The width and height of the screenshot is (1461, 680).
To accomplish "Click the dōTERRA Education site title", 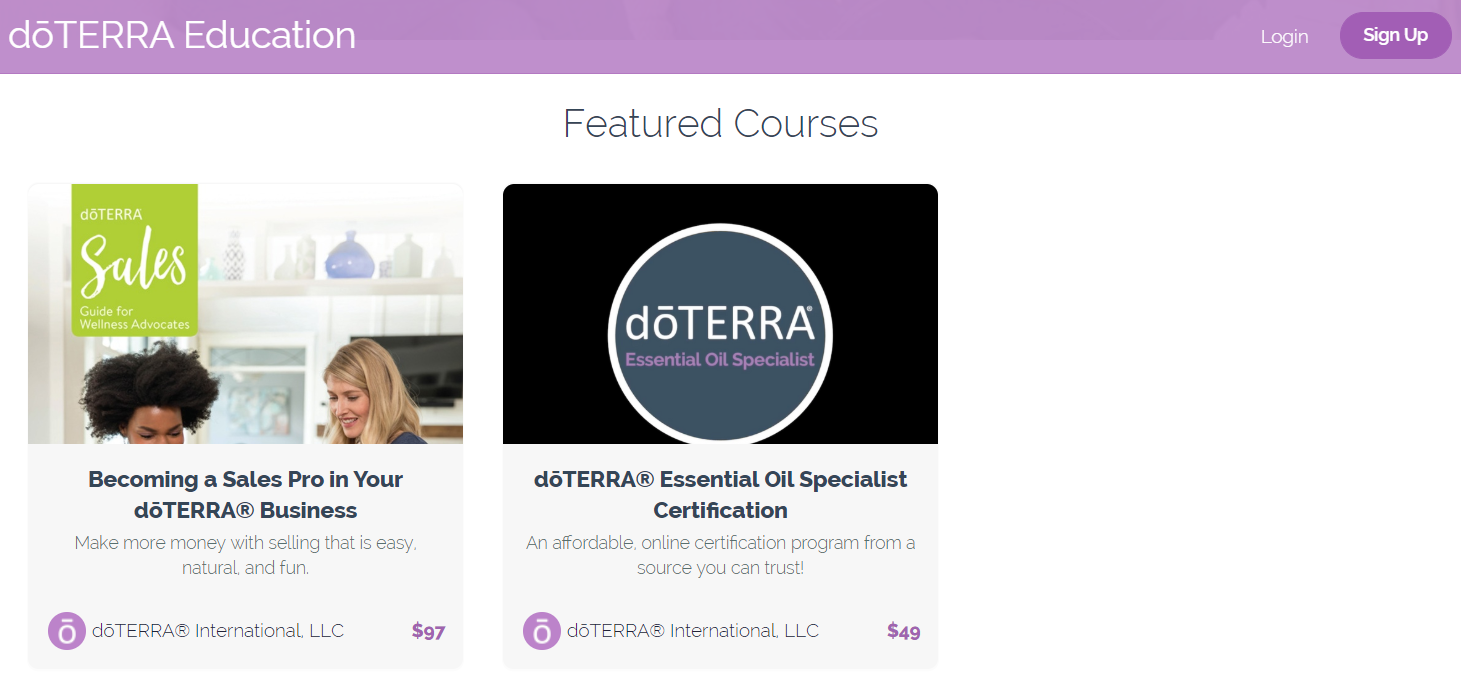I will click(x=182, y=35).
